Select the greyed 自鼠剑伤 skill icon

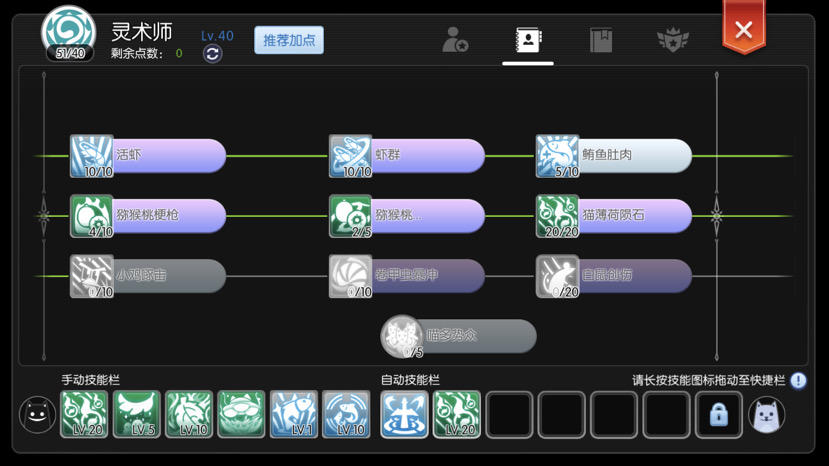click(558, 276)
